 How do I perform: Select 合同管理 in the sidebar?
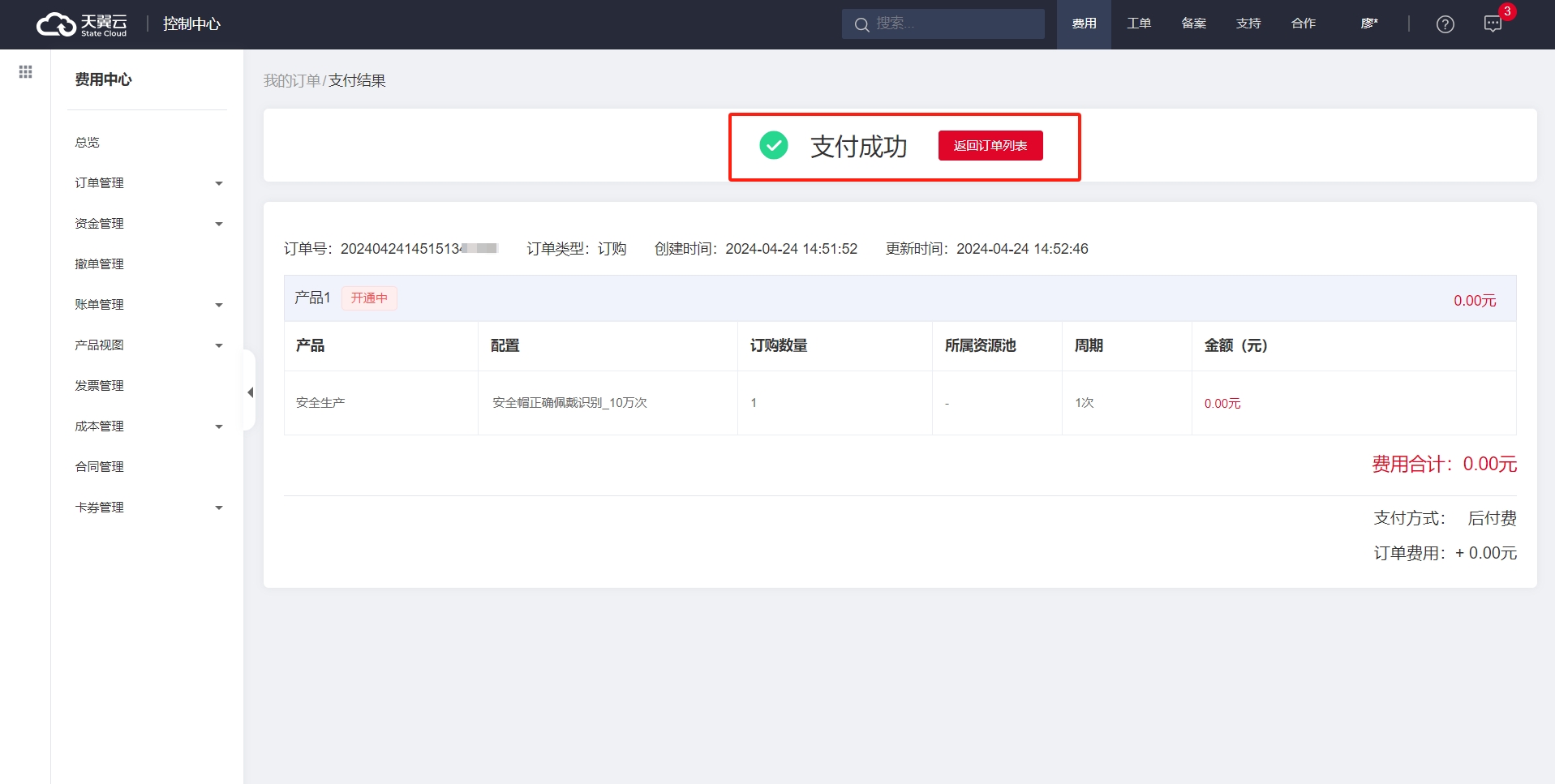point(100,466)
